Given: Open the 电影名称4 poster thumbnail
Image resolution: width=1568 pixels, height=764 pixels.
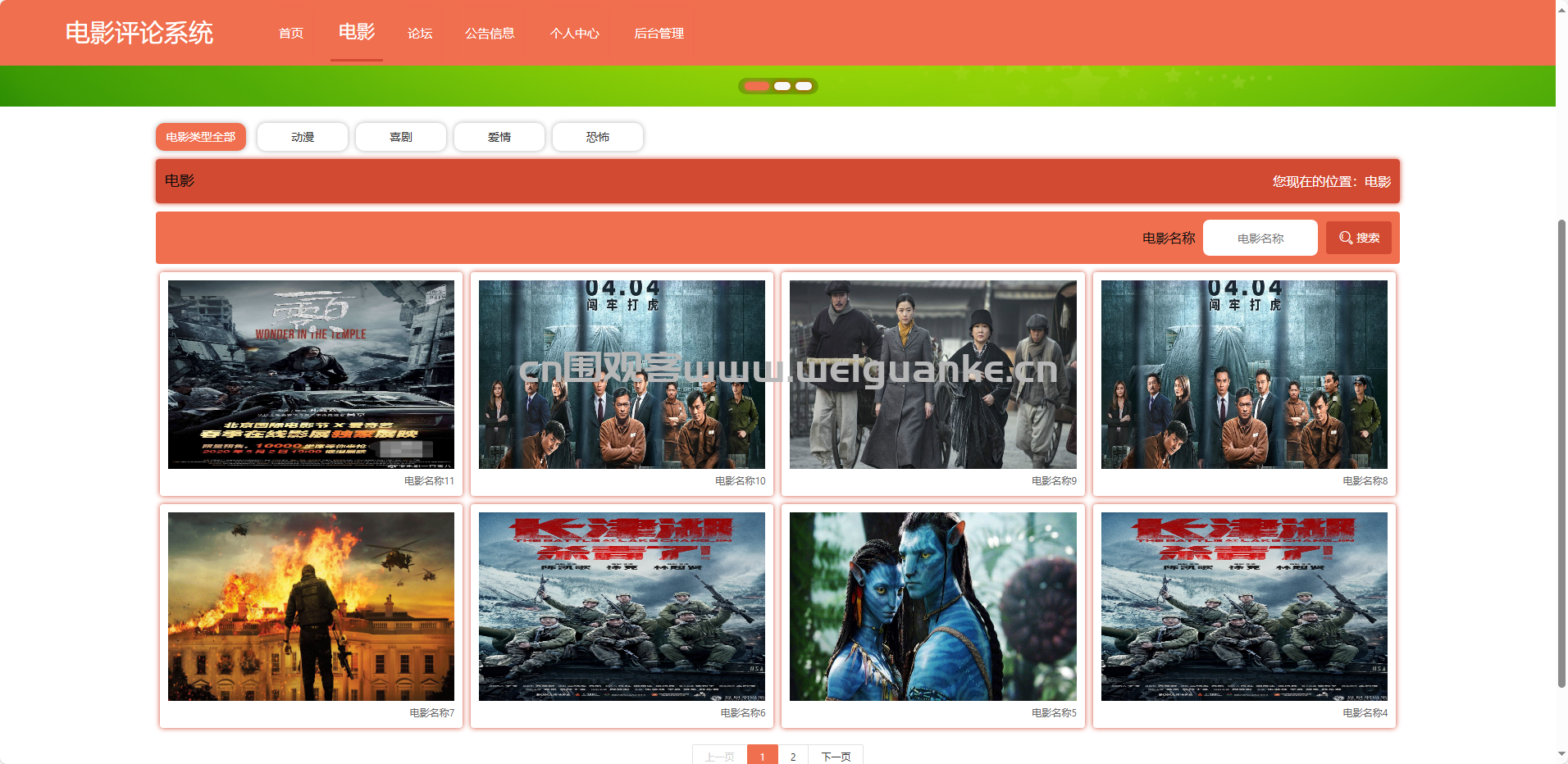Looking at the screenshot, I should click(x=1244, y=607).
